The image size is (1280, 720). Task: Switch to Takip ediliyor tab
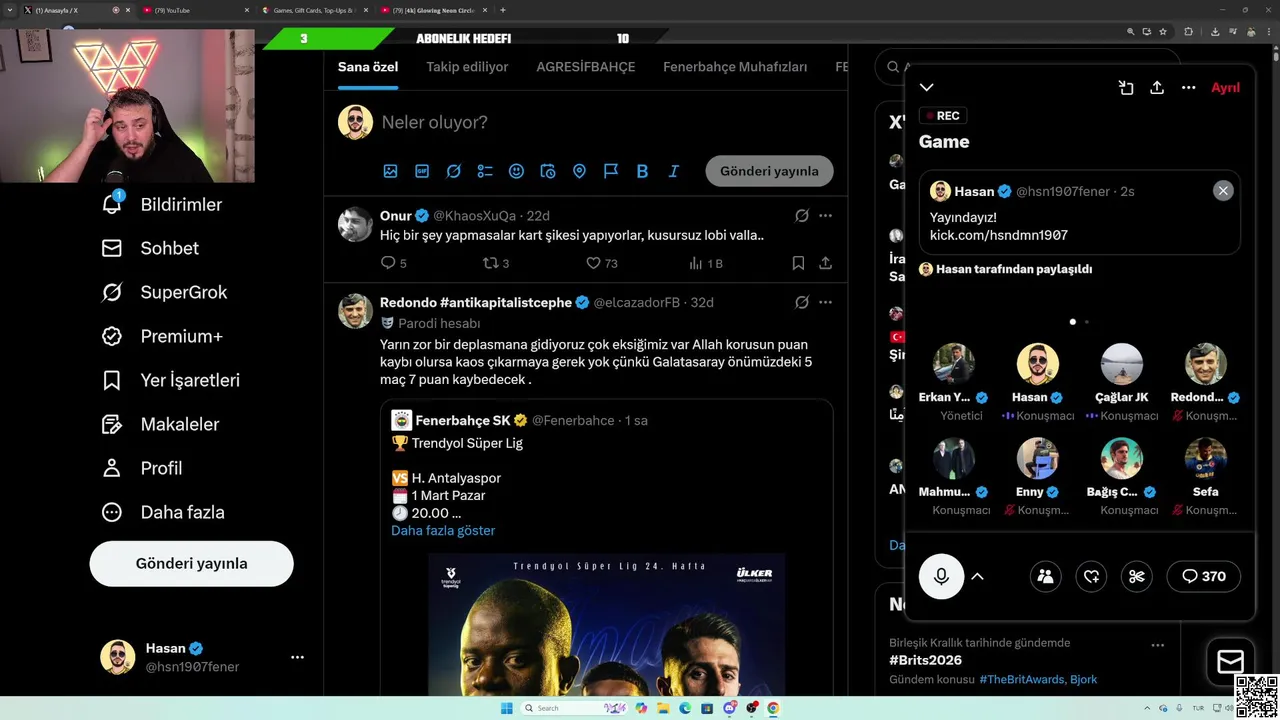[x=467, y=67]
